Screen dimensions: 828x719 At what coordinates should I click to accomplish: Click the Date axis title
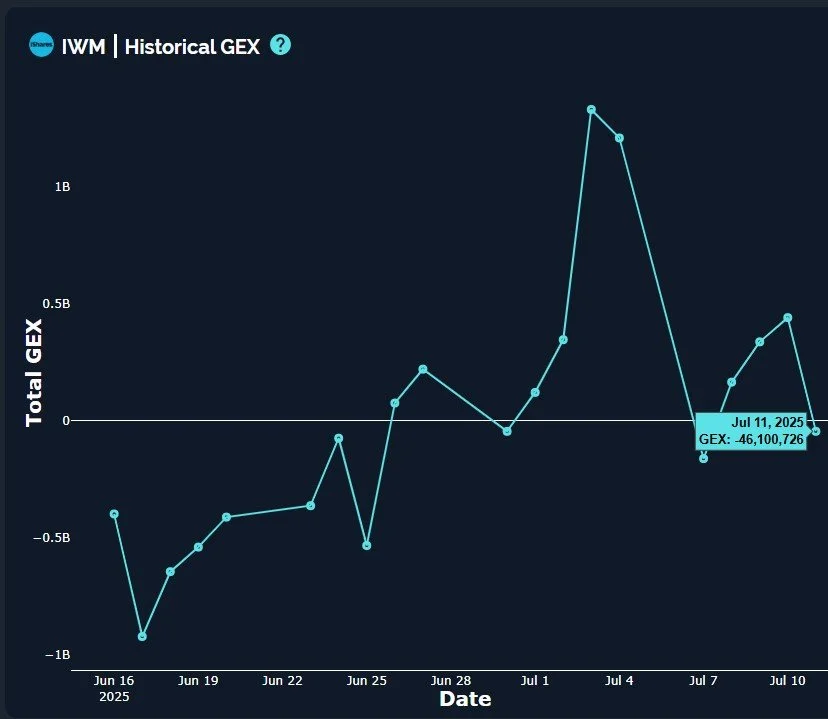point(465,699)
